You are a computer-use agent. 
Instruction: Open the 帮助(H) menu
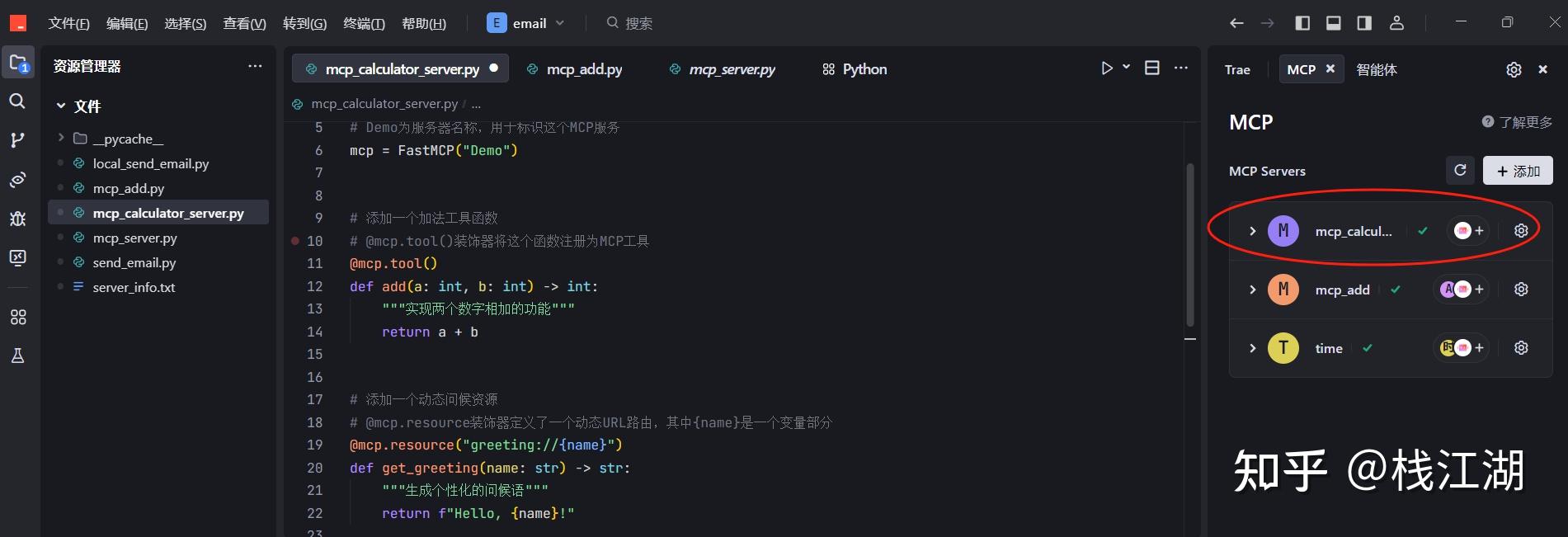point(424,23)
